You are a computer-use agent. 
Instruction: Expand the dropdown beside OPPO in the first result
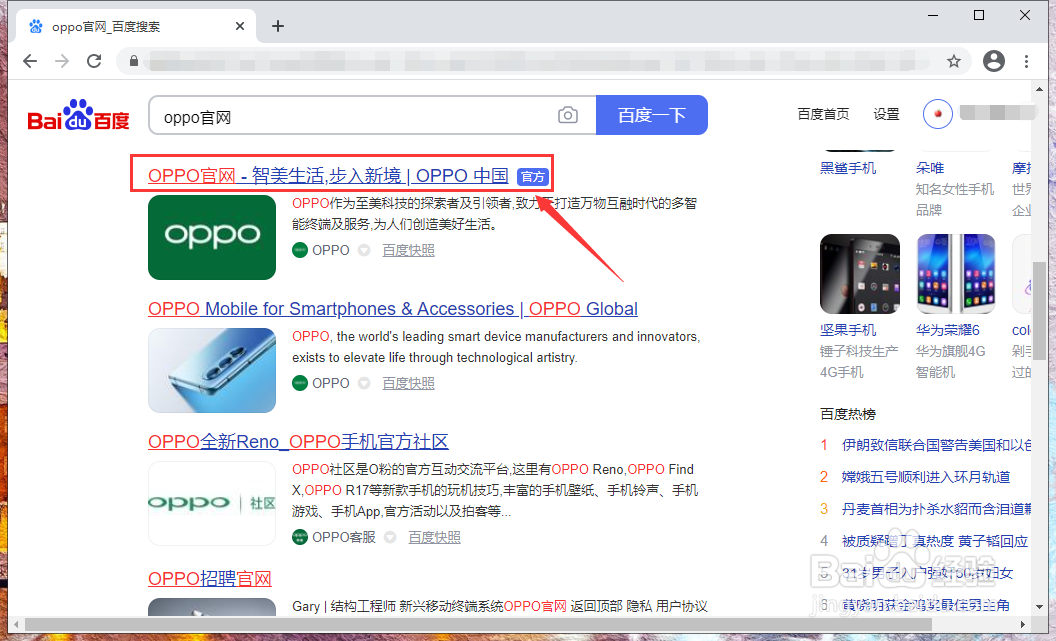point(364,250)
